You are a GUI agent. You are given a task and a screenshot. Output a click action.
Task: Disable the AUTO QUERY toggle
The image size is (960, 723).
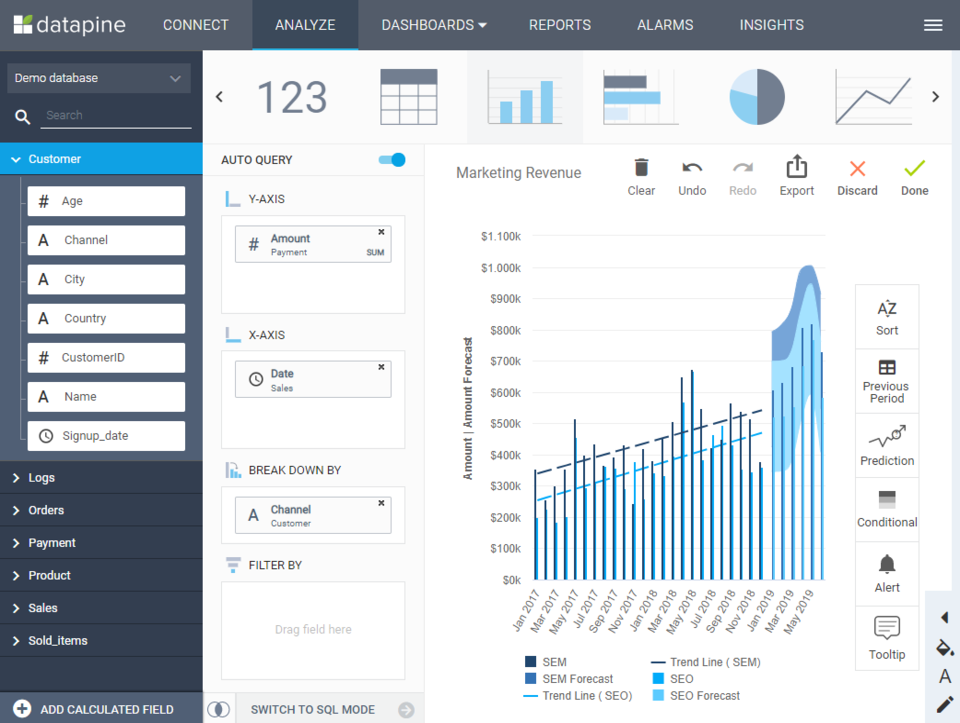pos(391,159)
